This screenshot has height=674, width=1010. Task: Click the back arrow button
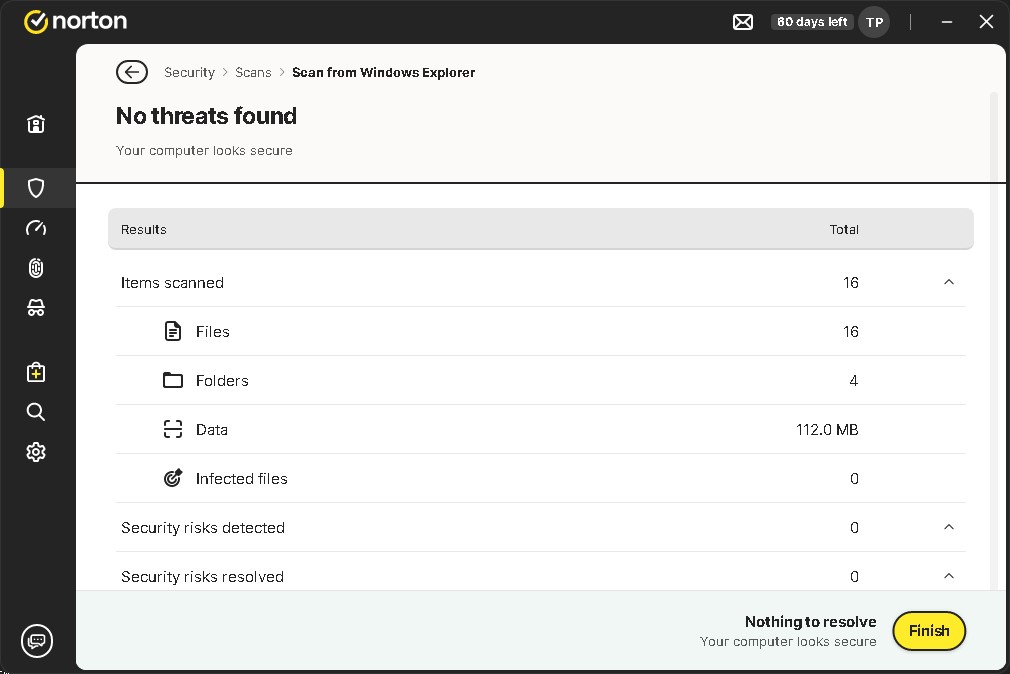(131, 72)
